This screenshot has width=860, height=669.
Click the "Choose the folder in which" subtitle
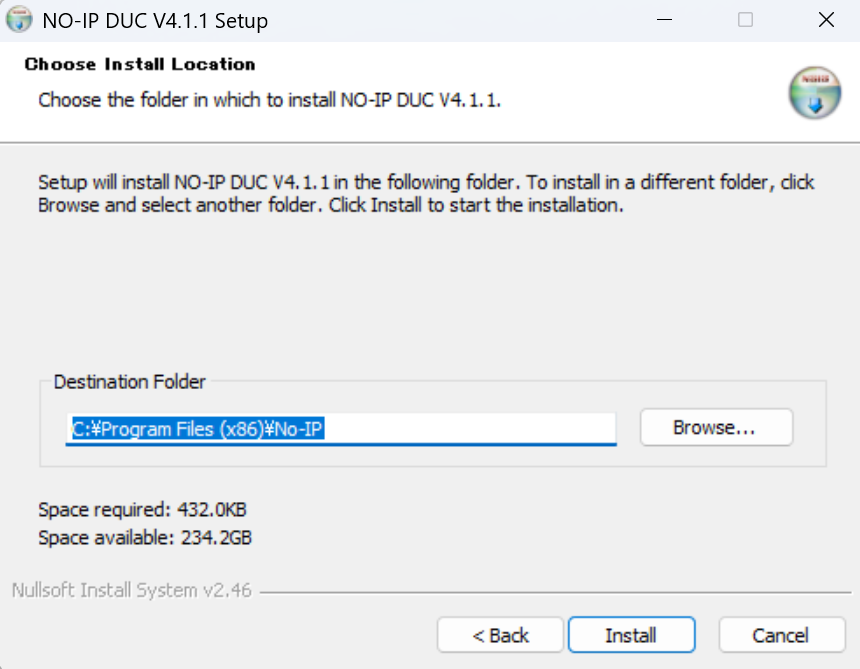[x=269, y=100]
